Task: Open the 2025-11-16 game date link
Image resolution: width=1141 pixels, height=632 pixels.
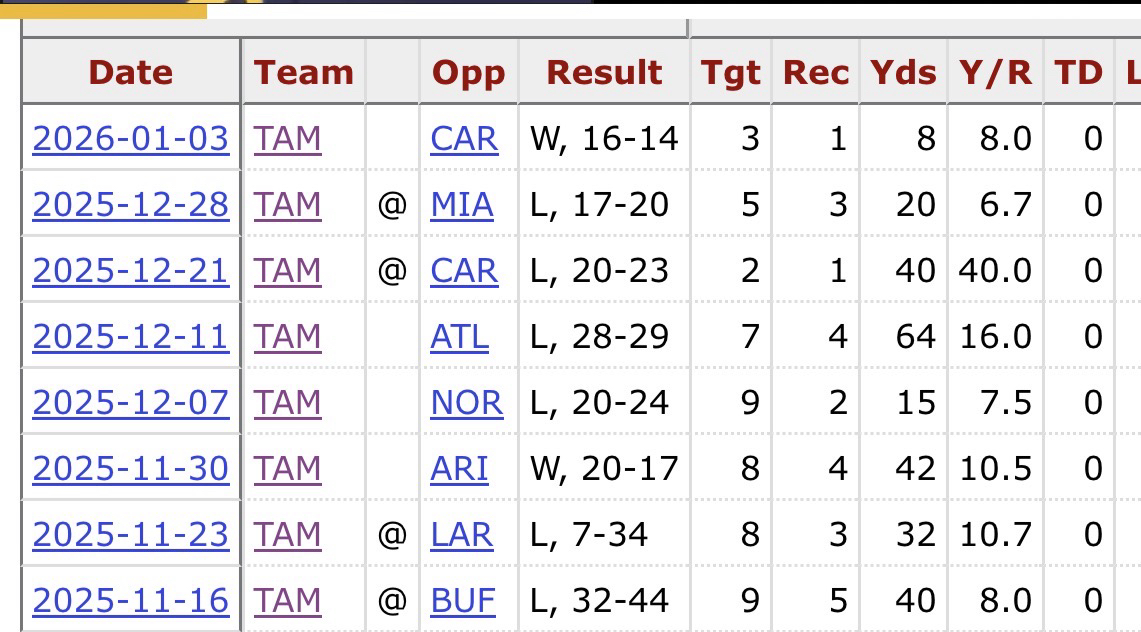Action: (x=130, y=600)
